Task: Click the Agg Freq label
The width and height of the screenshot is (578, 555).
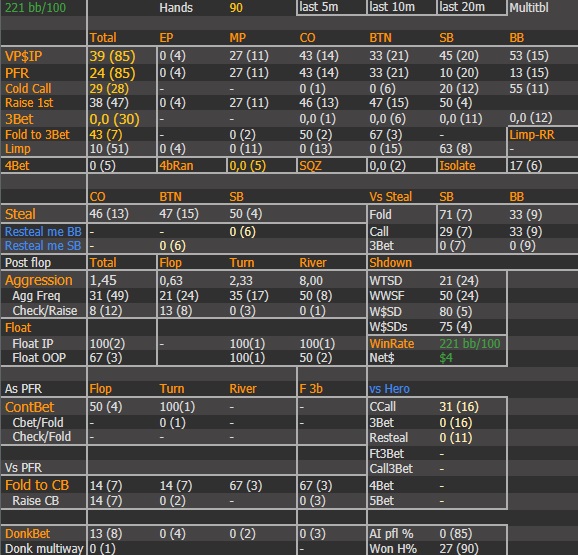Action: (x=36, y=296)
